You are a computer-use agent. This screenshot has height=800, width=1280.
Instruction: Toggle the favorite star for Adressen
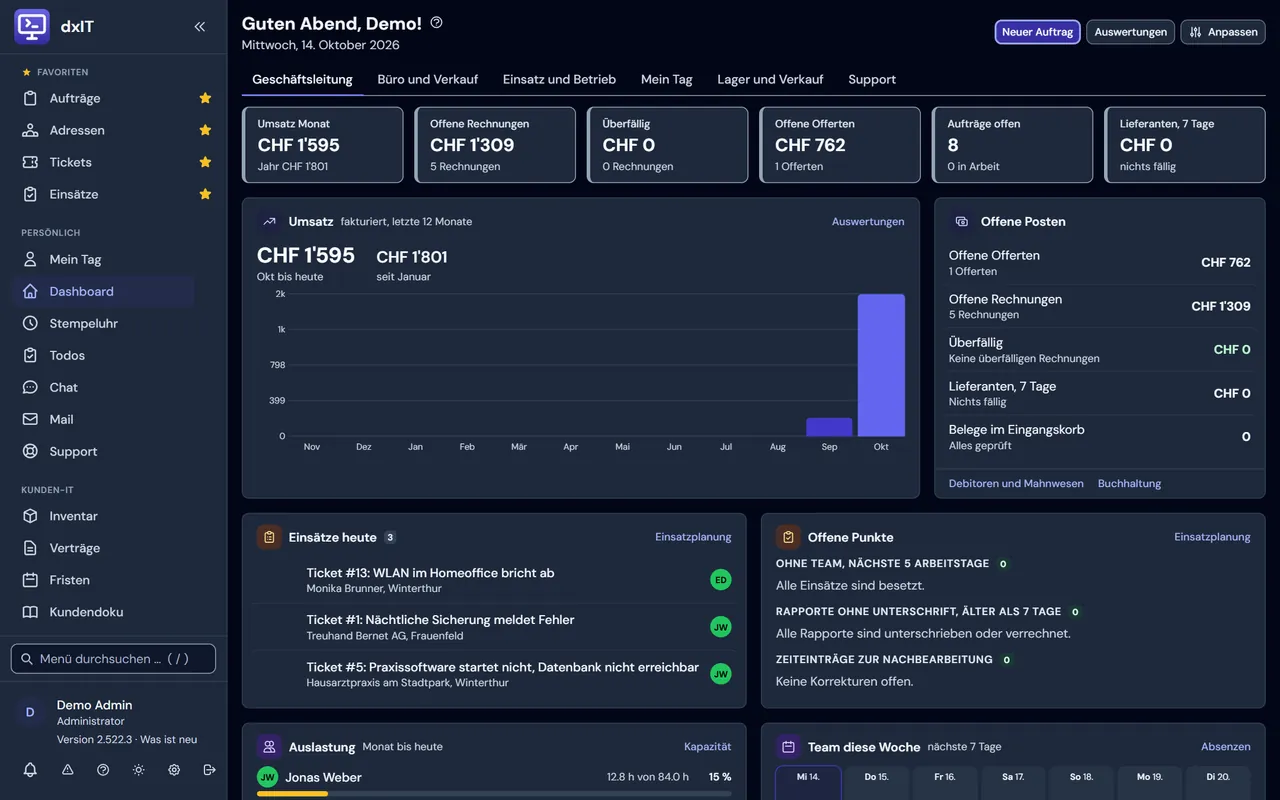205,130
